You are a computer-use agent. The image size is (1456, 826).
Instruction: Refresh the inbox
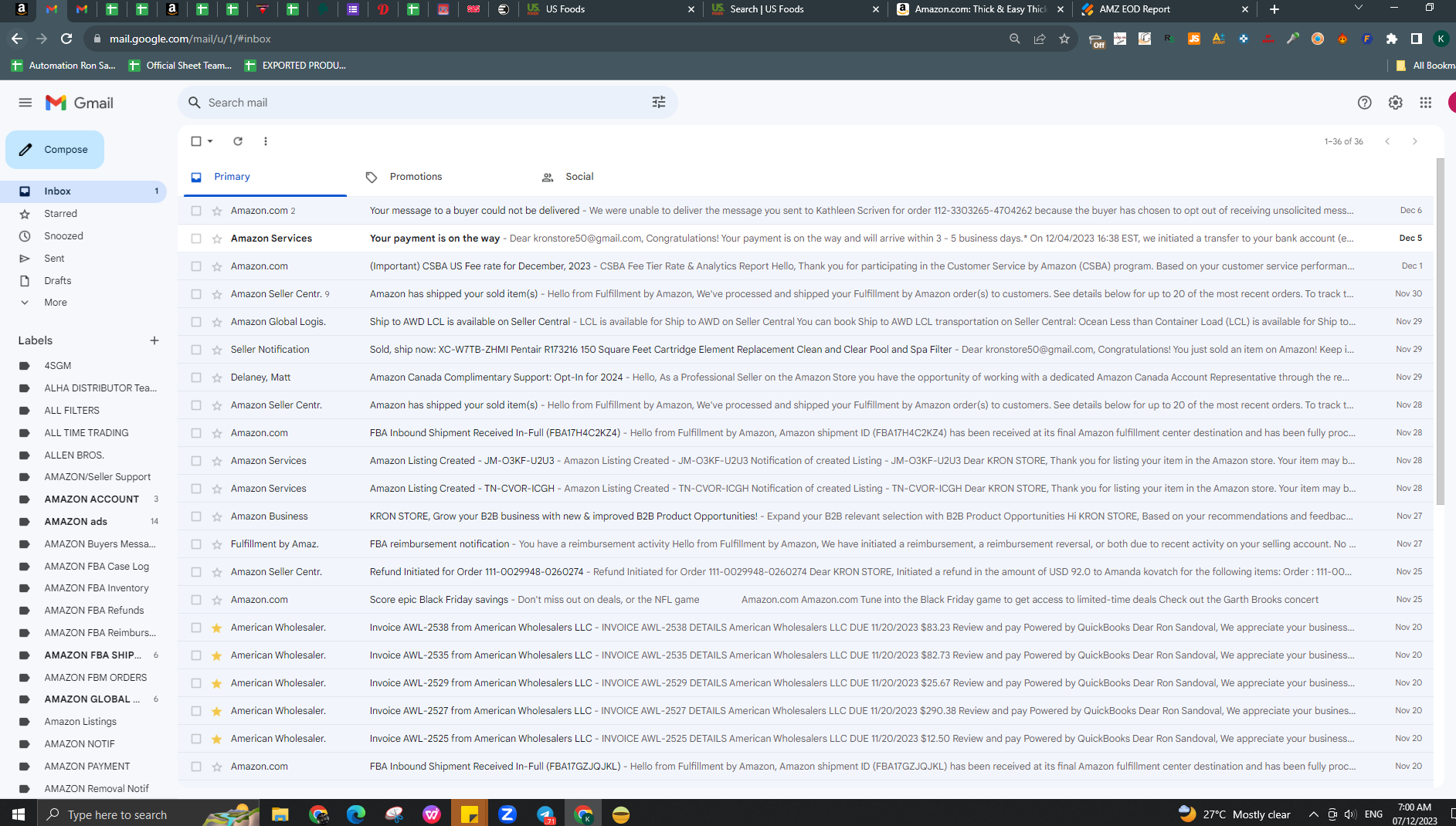point(238,141)
